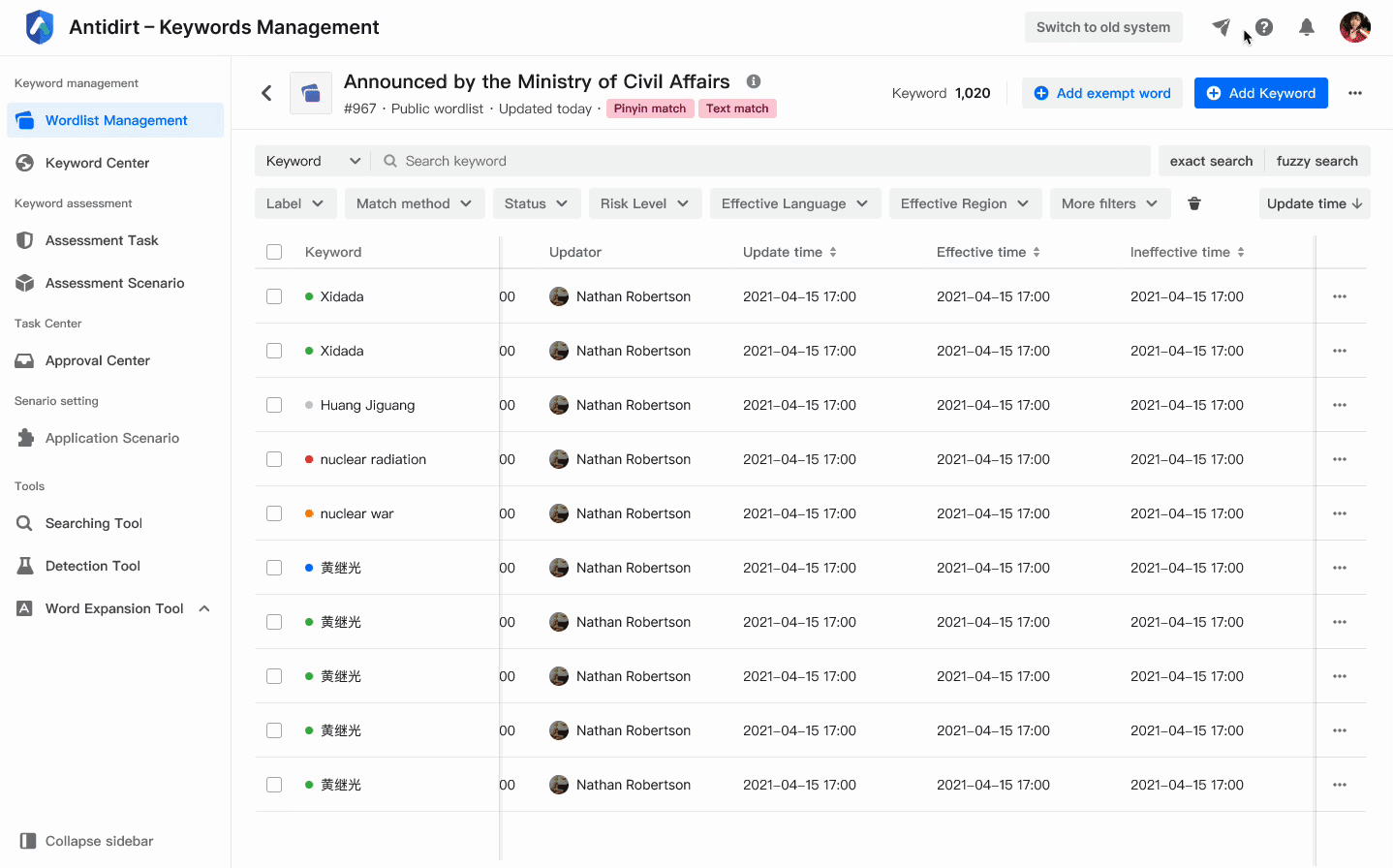Open row actions for Huang Jiguang
This screenshot has width=1393, height=868.
click(1340, 405)
